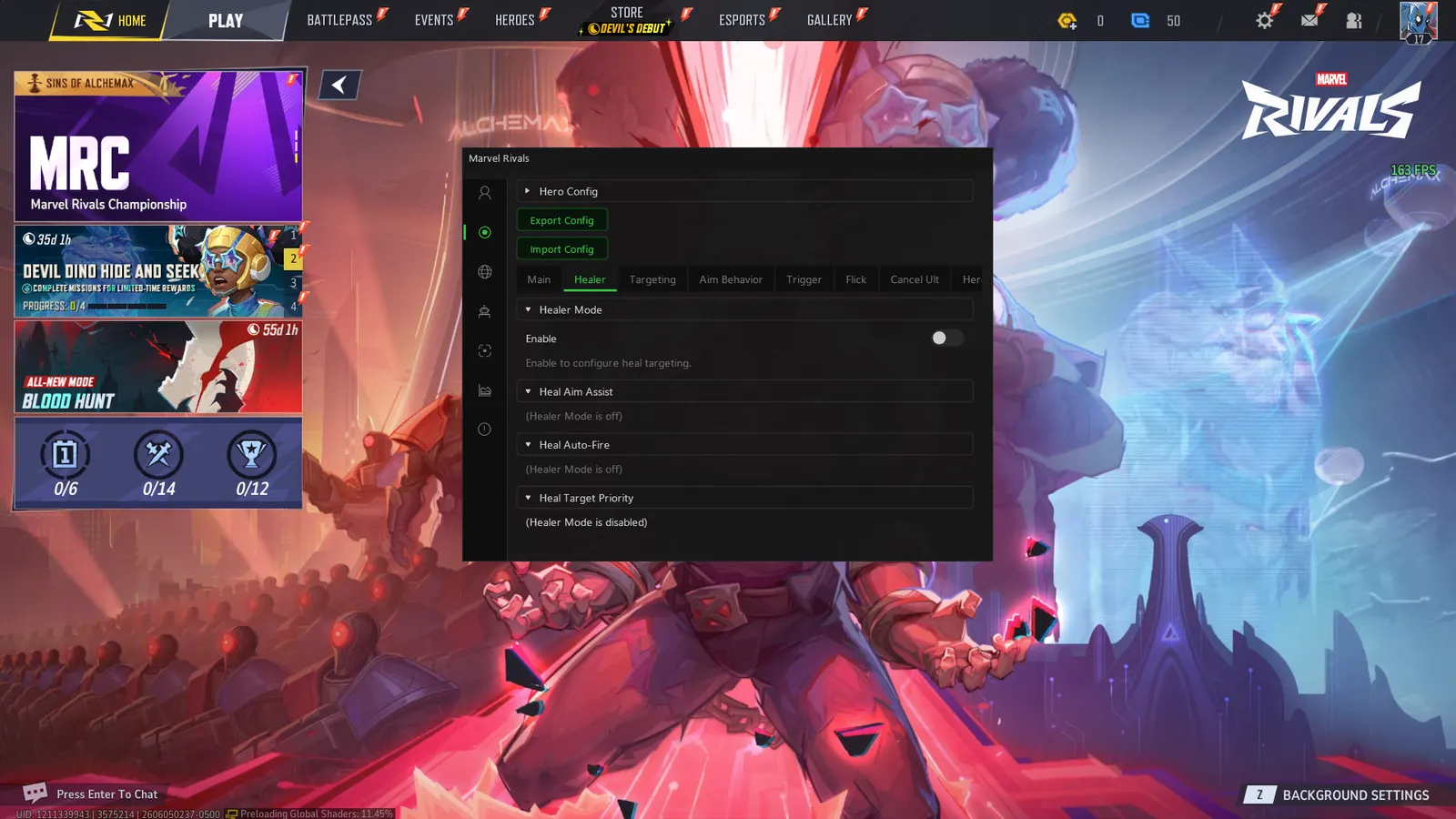1456x819 pixels.
Task: Collapse the Heal Auto-Fire section
Action: (x=744, y=445)
